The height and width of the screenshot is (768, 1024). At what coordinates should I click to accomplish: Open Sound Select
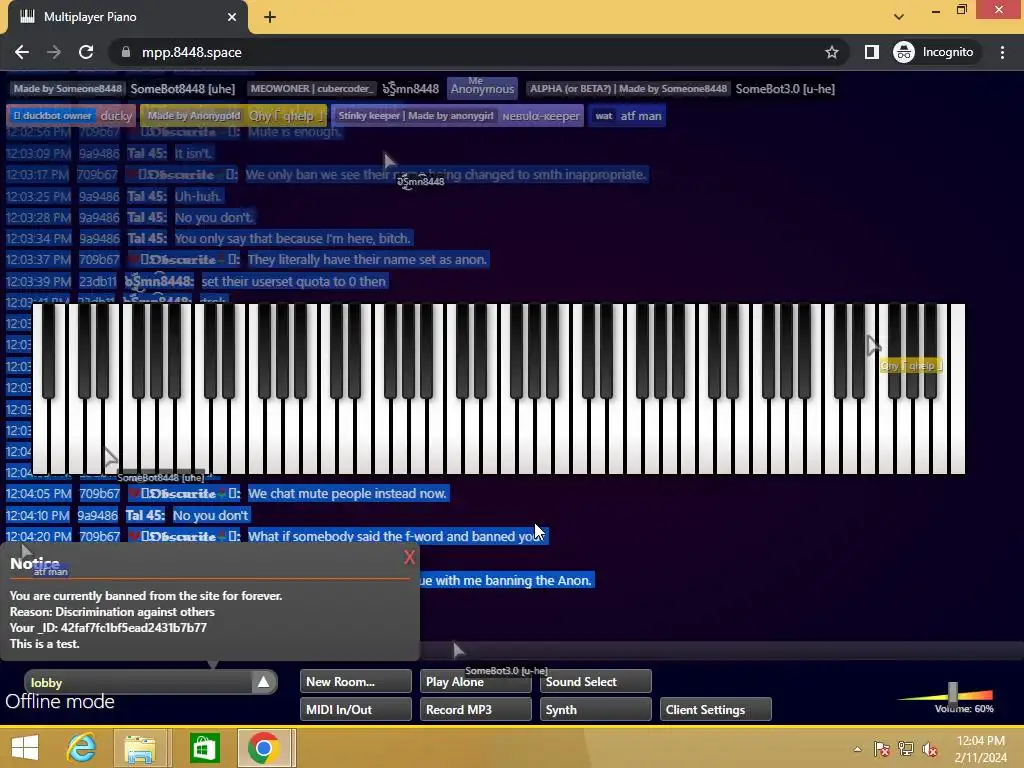click(595, 681)
